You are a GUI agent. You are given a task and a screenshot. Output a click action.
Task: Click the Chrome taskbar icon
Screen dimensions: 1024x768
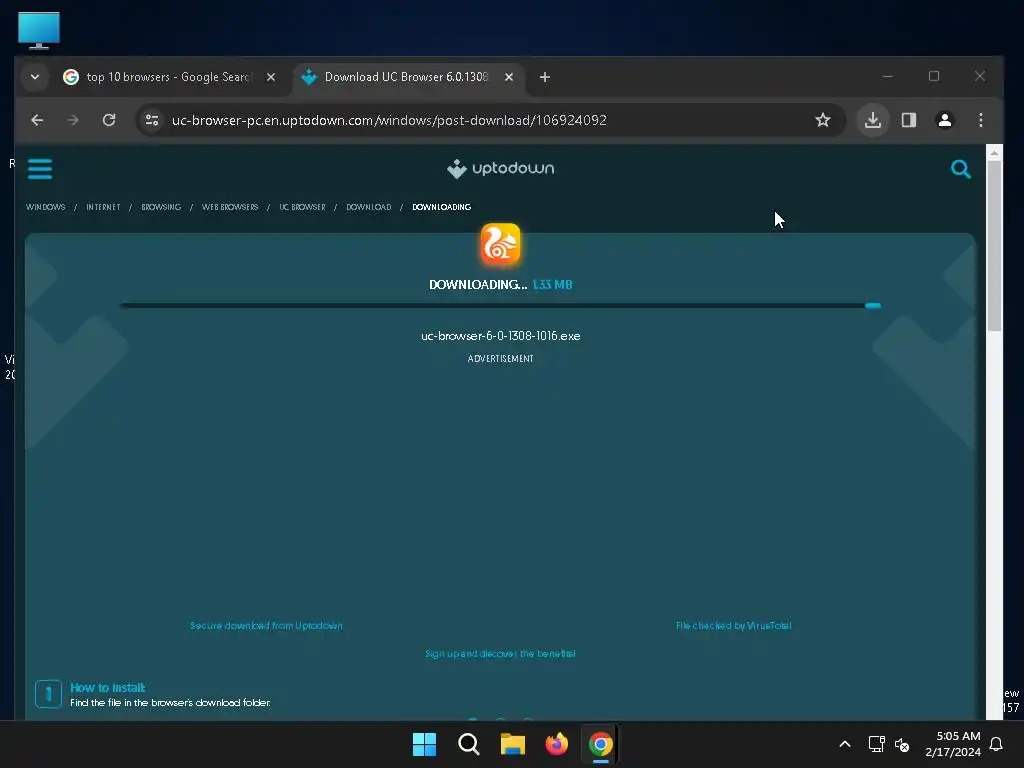point(600,744)
